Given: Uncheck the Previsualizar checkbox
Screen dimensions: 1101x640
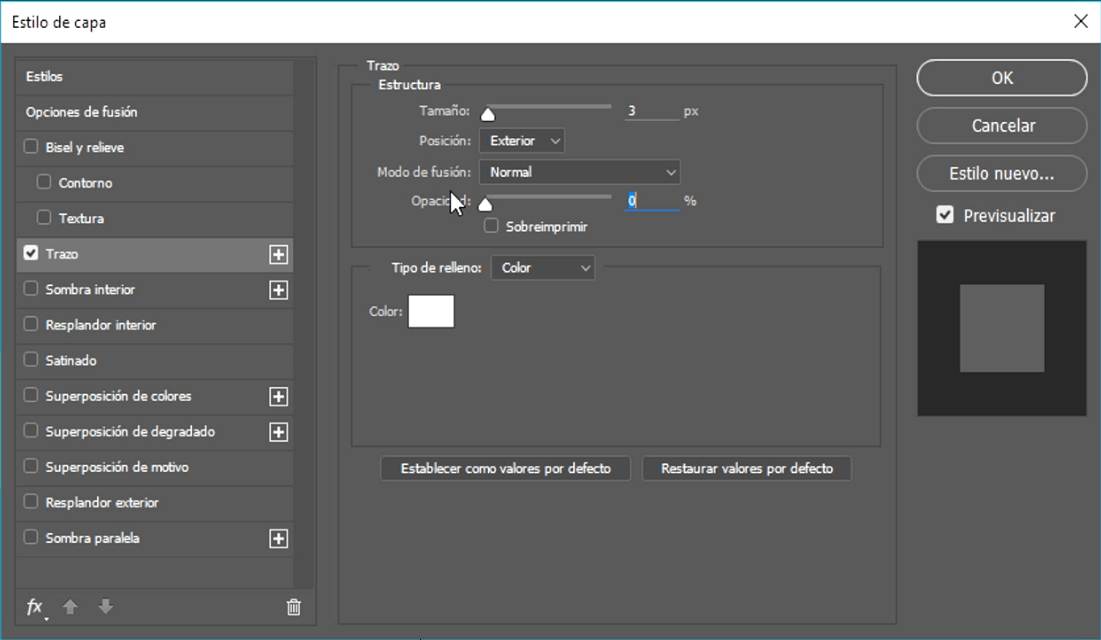Looking at the screenshot, I should pyautogui.click(x=945, y=215).
